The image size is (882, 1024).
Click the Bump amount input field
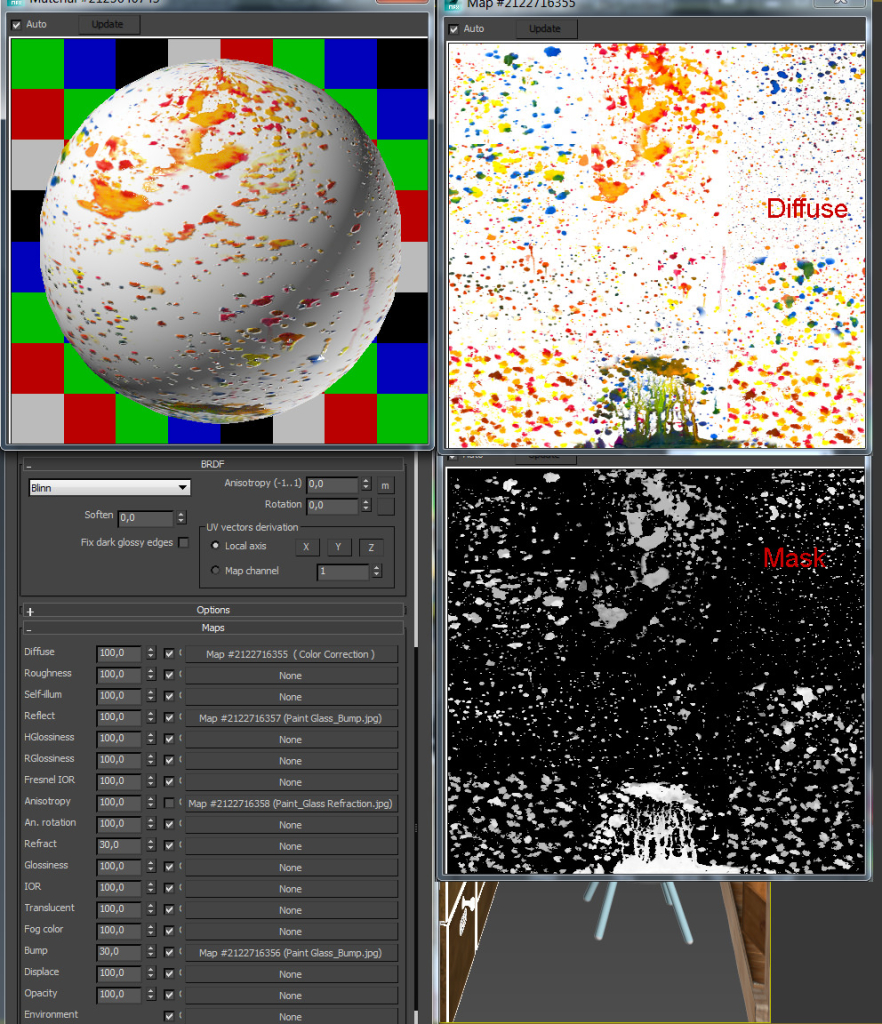pyautogui.click(x=119, y=952)
